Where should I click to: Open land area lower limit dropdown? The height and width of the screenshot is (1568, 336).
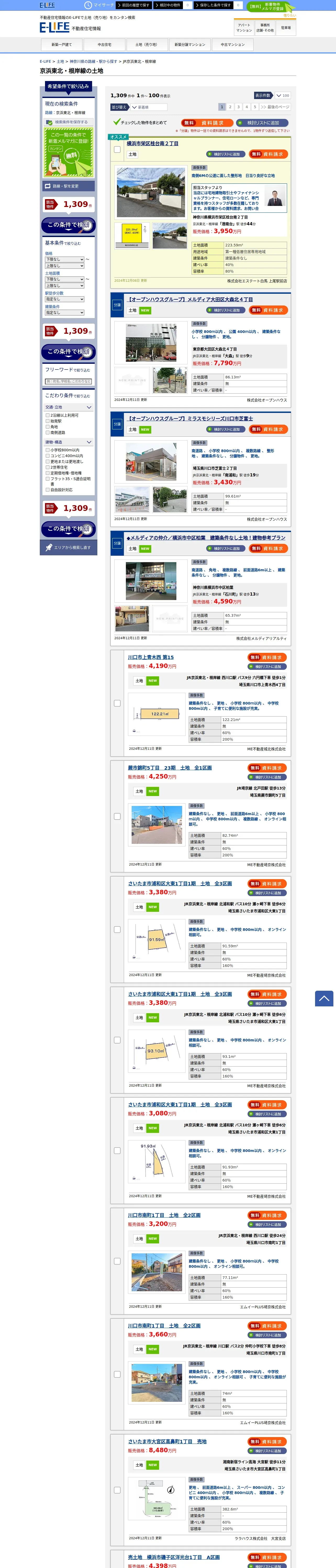point(64,279)
